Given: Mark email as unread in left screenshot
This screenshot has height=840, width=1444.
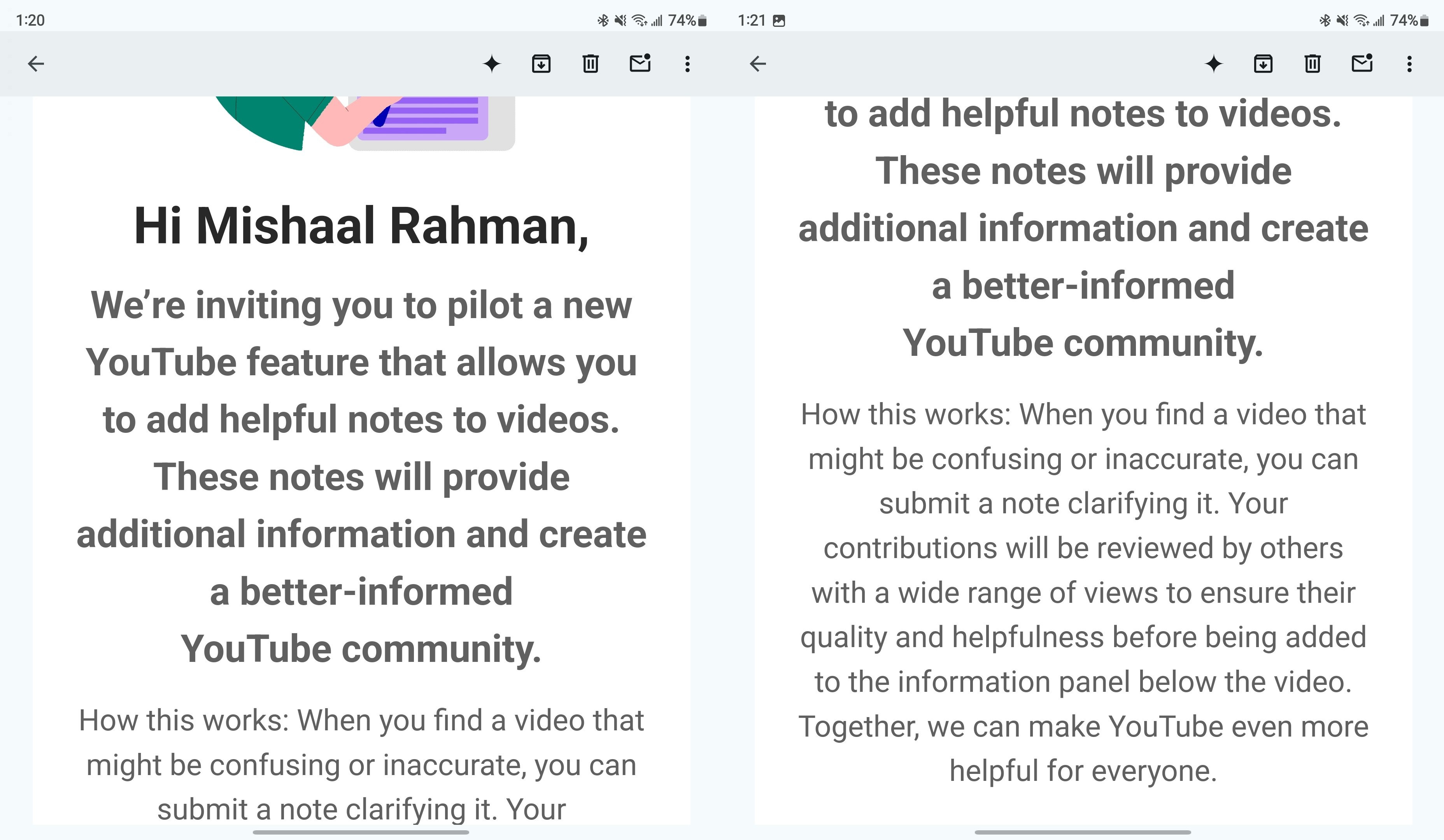Looking at the screenshot, I should pos(640,63).
